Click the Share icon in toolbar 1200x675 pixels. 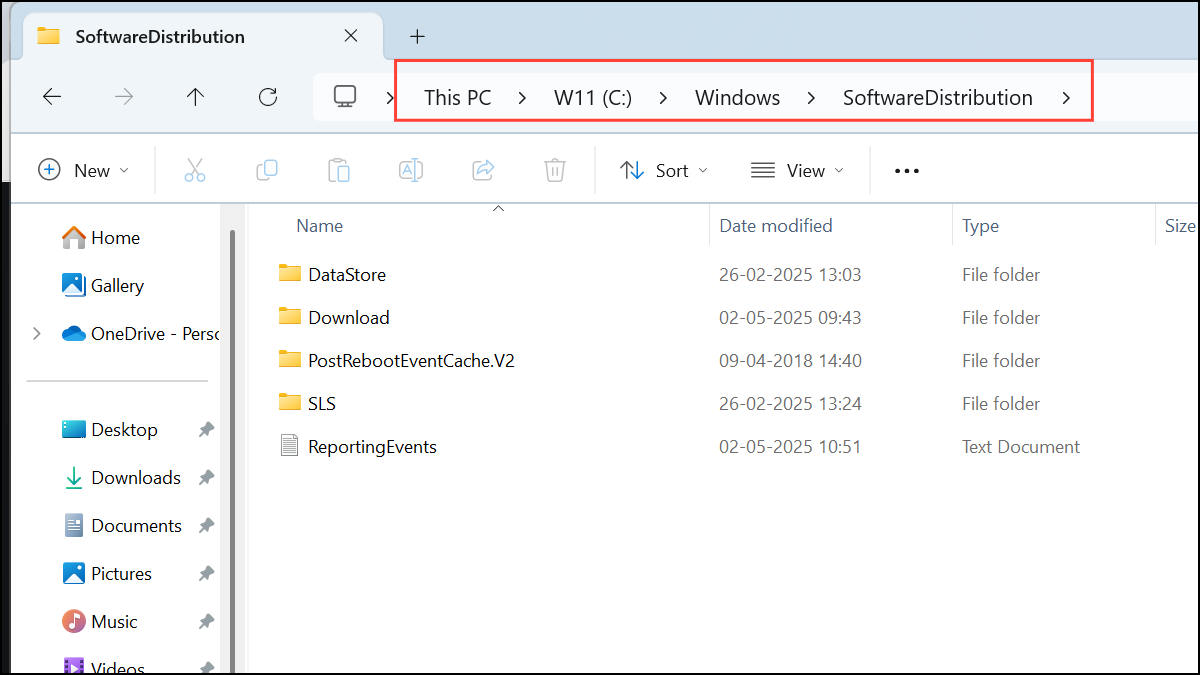(483, 171)
